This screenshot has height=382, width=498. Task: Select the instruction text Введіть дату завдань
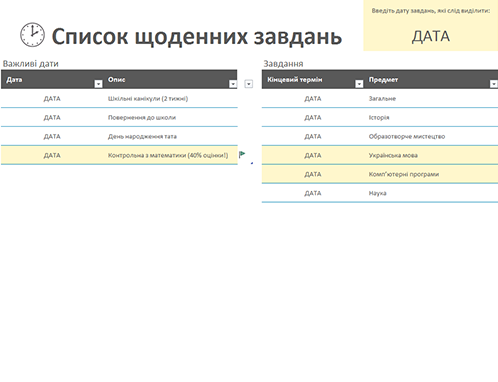431,11
